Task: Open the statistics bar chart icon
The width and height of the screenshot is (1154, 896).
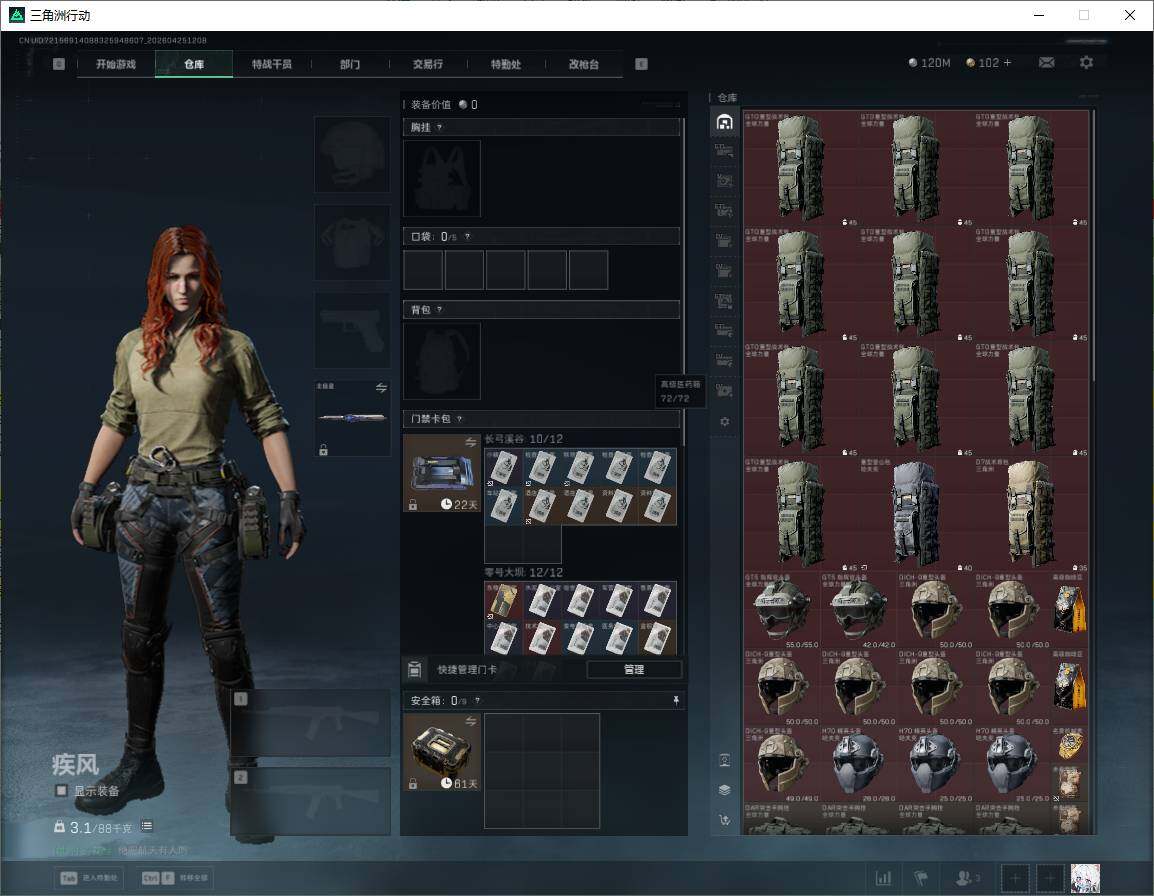Action: [883, 878]
